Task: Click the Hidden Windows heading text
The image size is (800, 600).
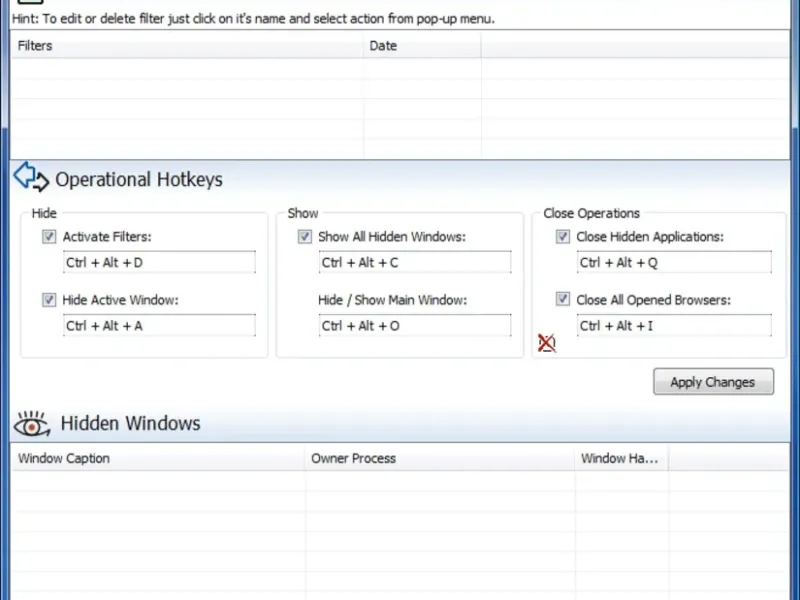Action: tap(131, 423)
